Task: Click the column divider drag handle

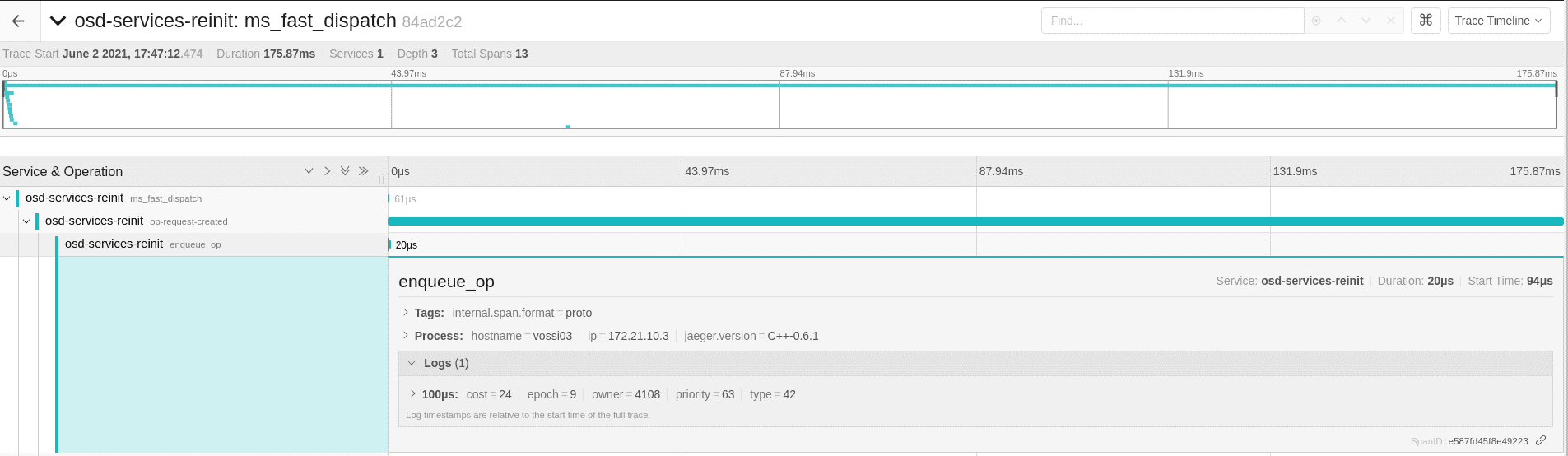Action: tap(382, 179)
